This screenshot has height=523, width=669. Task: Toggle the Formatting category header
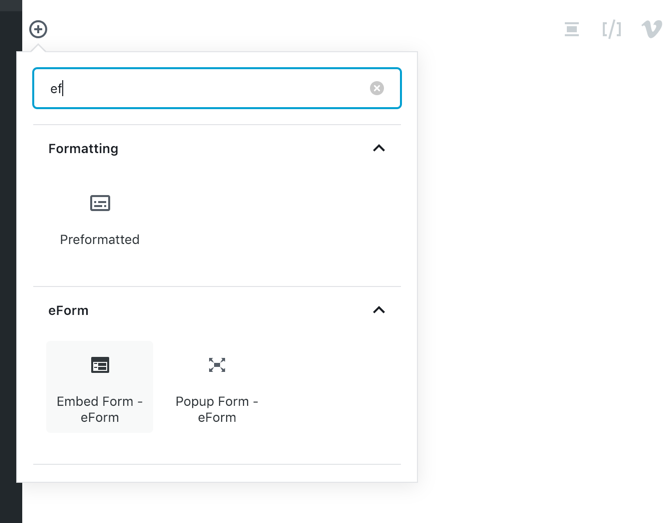pyautogui.click(x=217, y=148)
